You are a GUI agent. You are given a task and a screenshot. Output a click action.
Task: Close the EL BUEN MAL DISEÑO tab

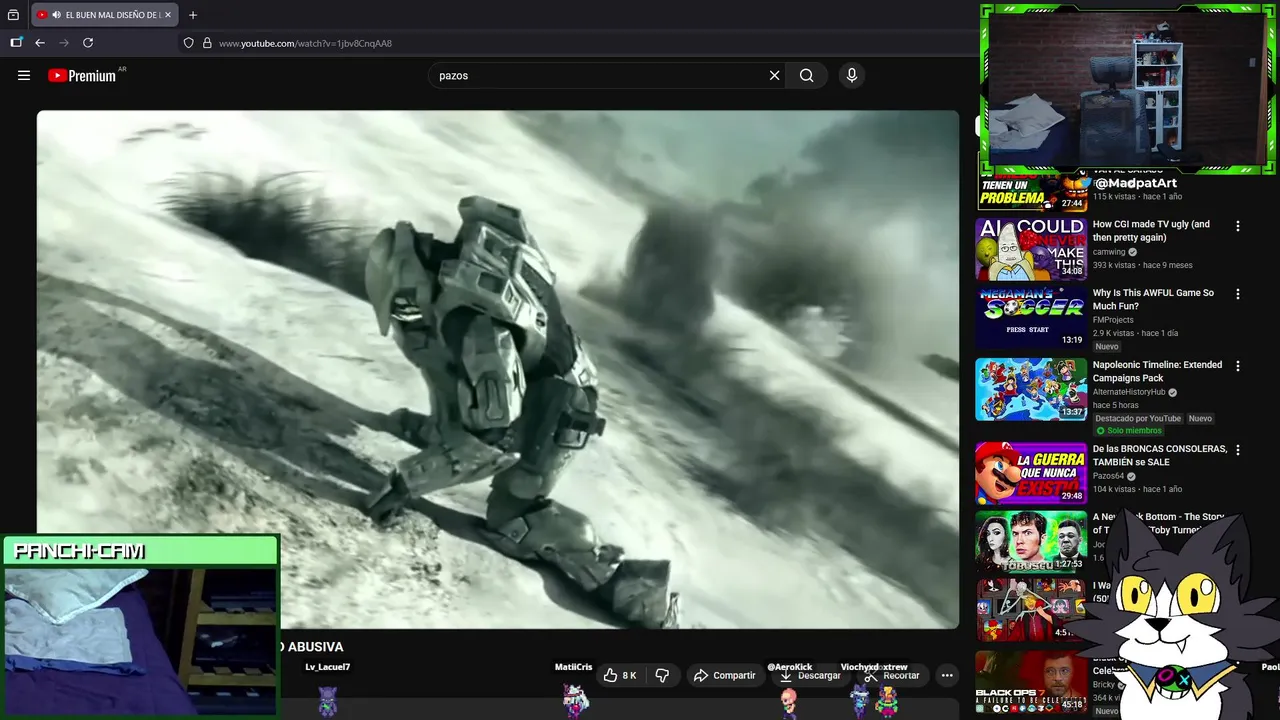point(168,15)
